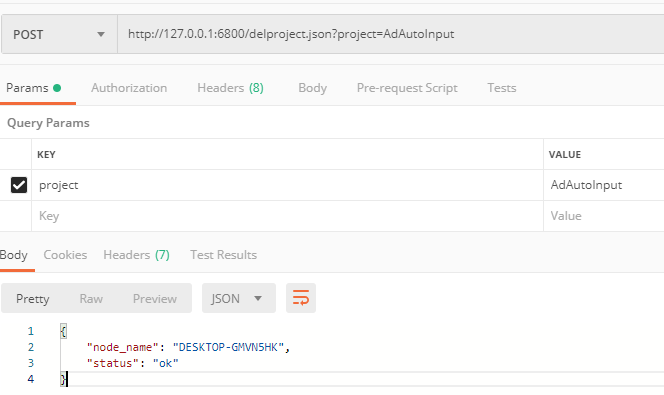The height and width of the screenshot is (395, 664).
Task: Select the request Body tab
Action: (312, 88)
